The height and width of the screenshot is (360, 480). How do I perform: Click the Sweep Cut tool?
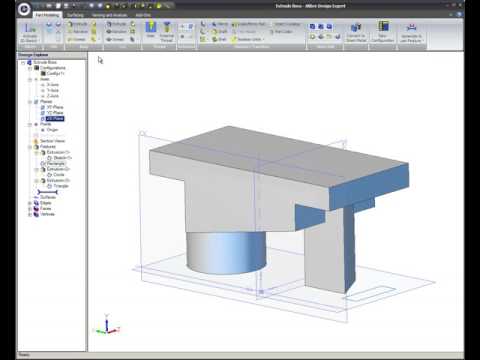[115, 39]
